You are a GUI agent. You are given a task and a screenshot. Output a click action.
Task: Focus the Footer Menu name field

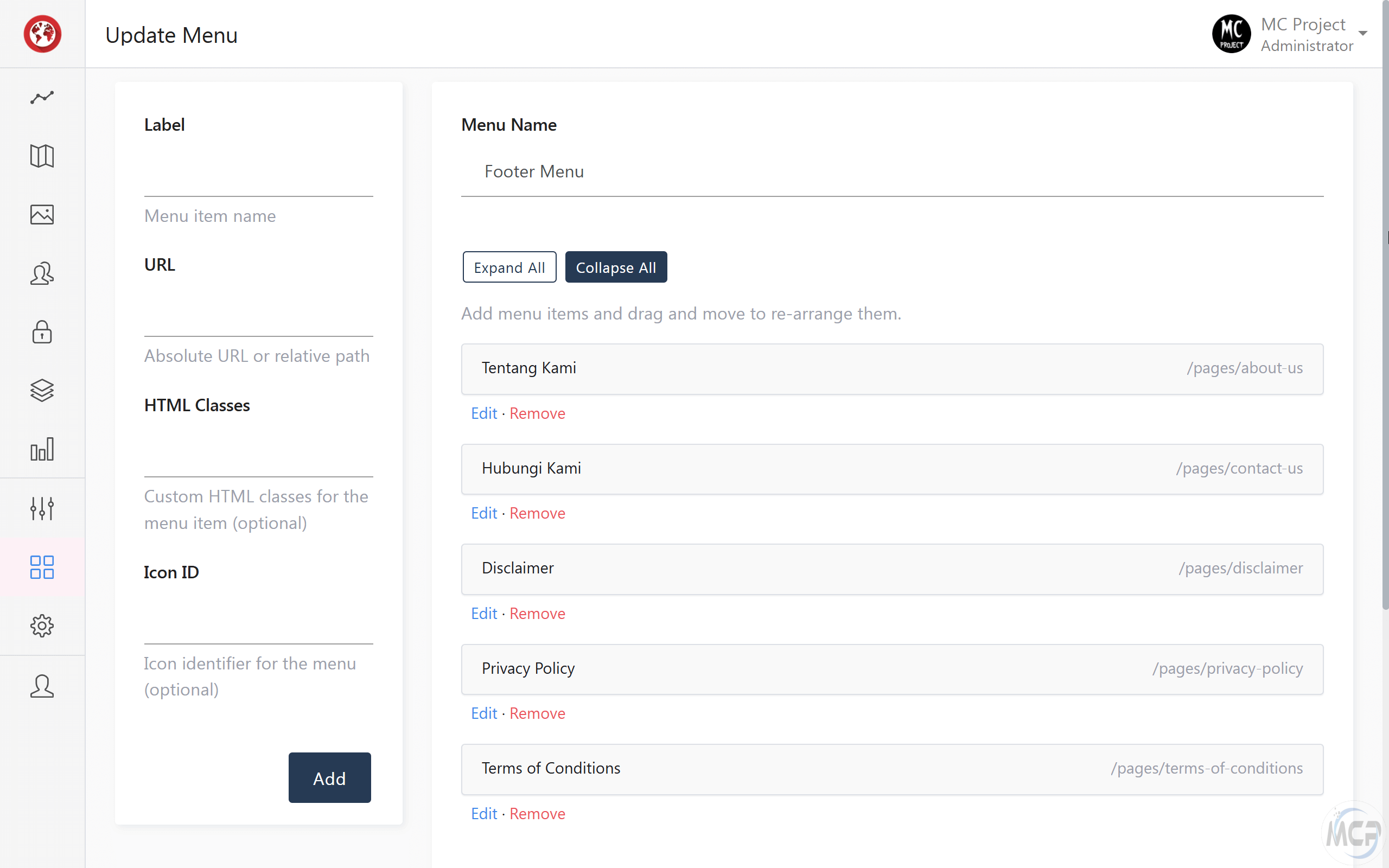891,171
